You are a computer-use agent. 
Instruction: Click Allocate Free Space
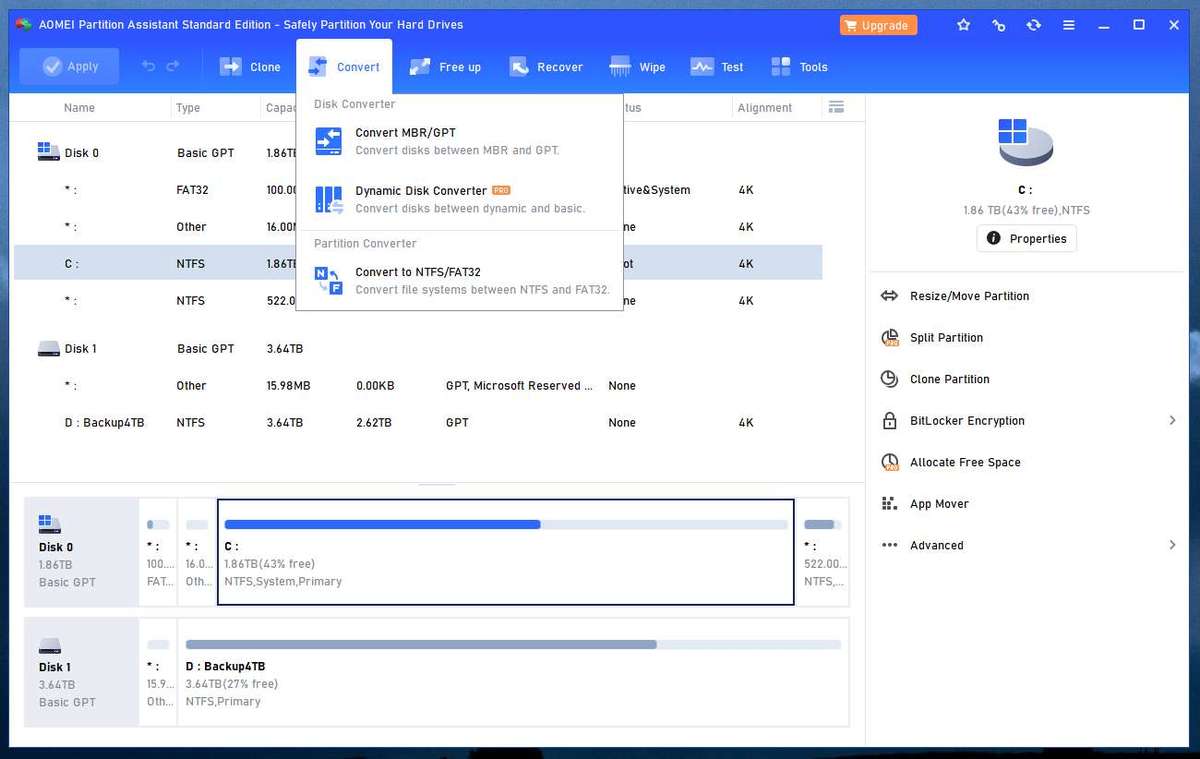pyautogui.click(x=965, y=463)
